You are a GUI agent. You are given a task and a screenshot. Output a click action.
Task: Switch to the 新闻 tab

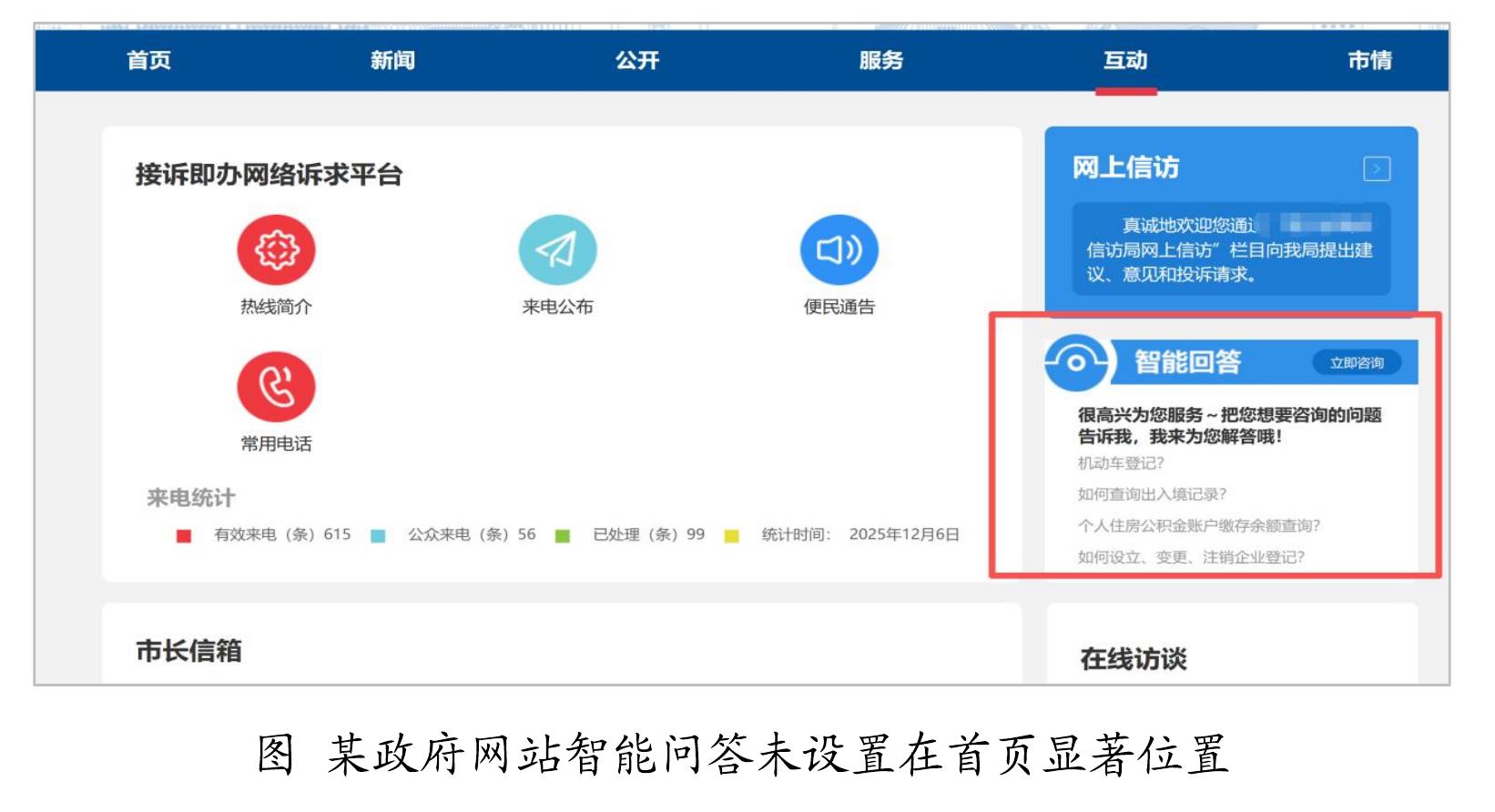[x=392, y=60]
